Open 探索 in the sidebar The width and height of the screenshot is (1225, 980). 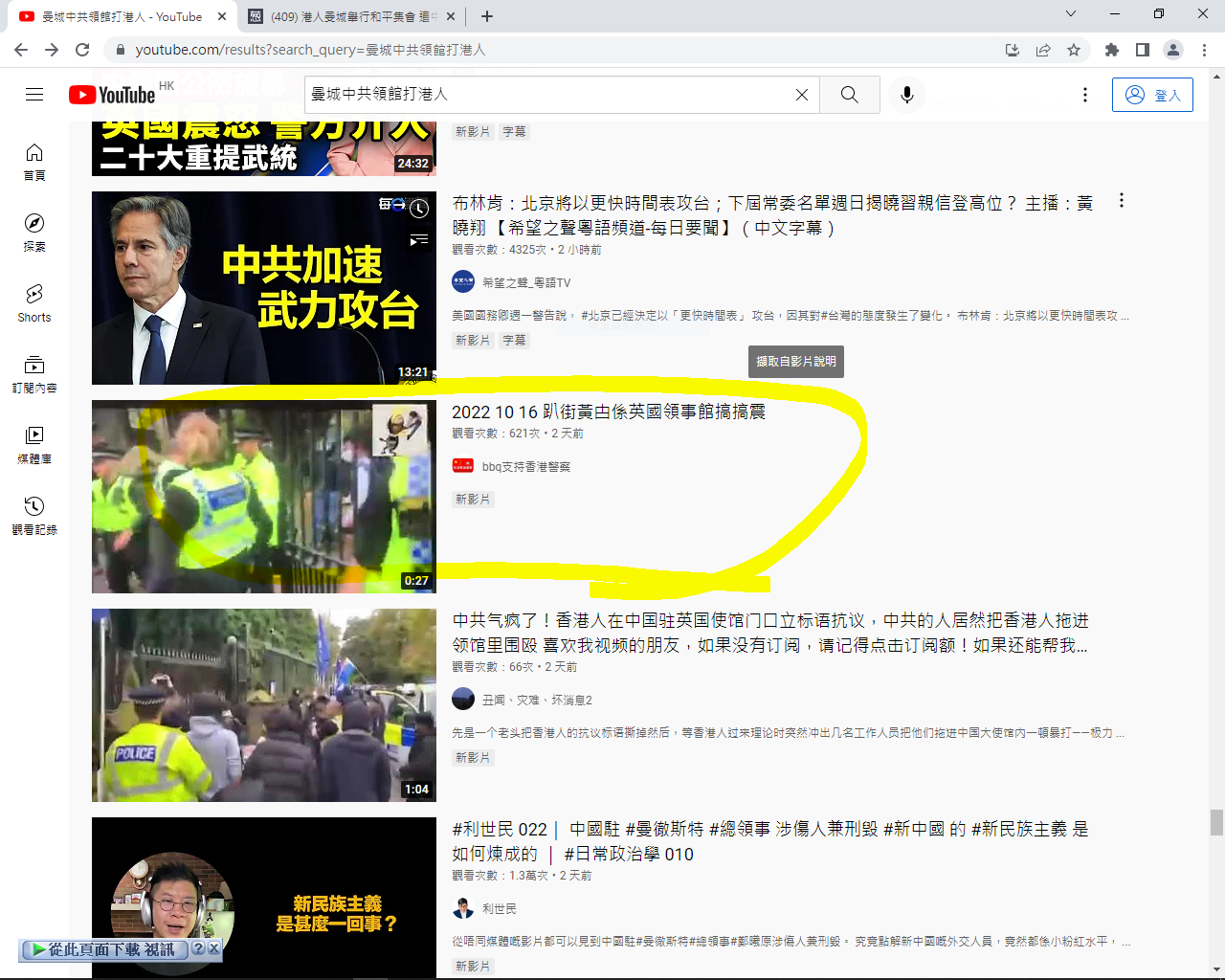(x=34, y=234)
